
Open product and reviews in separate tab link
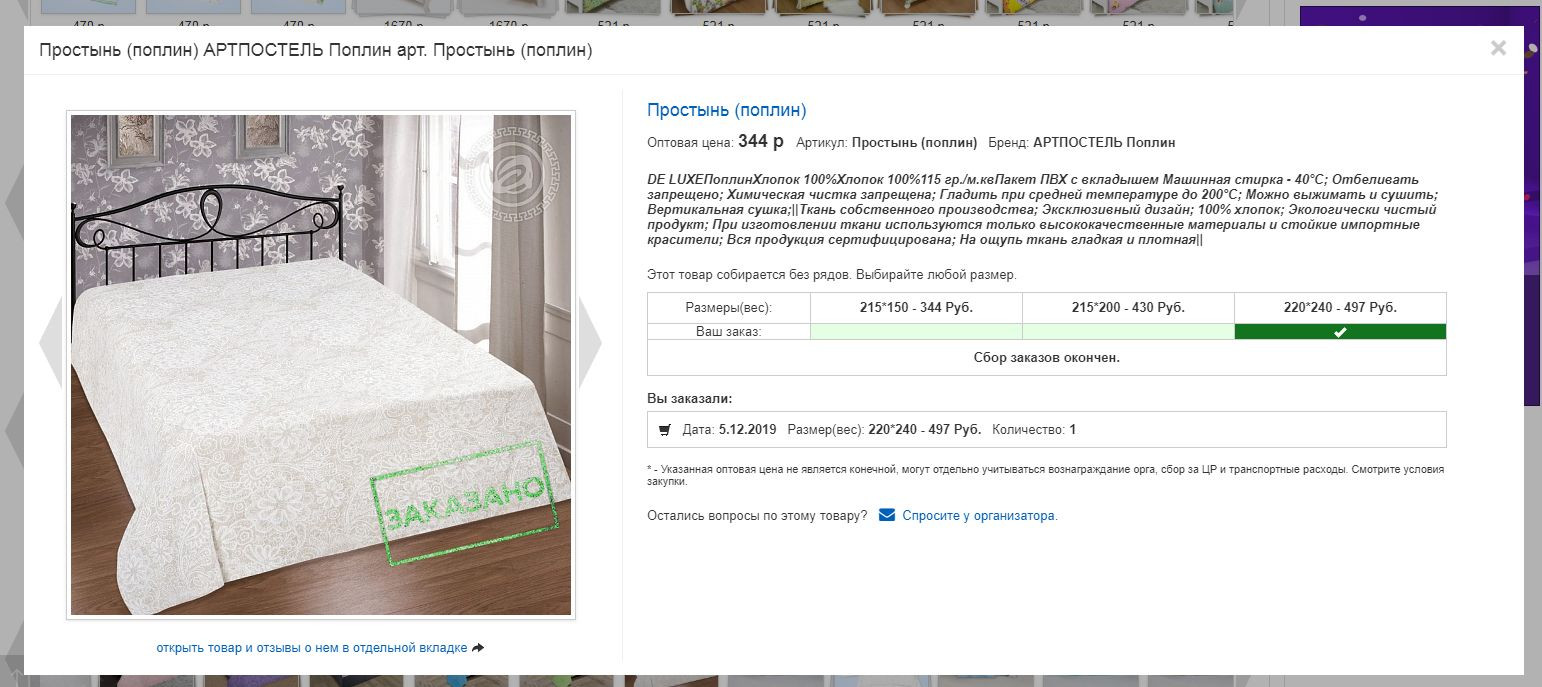[311, 648]
